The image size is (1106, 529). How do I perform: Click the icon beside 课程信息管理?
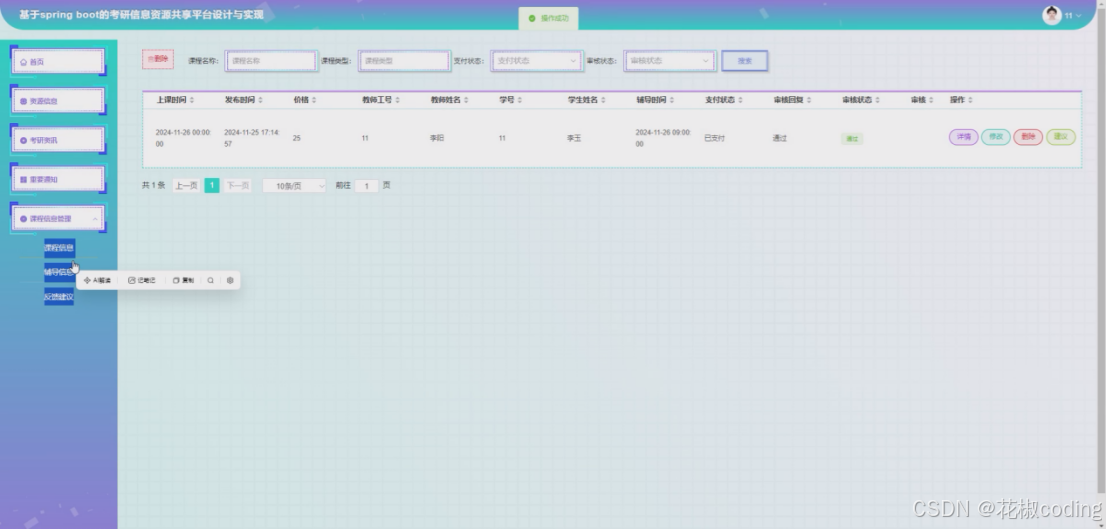click(23, 219)
